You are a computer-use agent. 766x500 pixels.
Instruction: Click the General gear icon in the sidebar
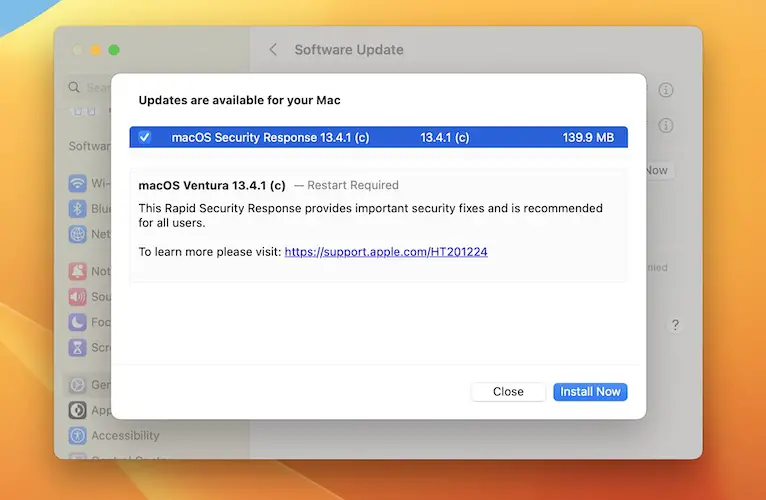pyautogui.click(x=77, y=385)
